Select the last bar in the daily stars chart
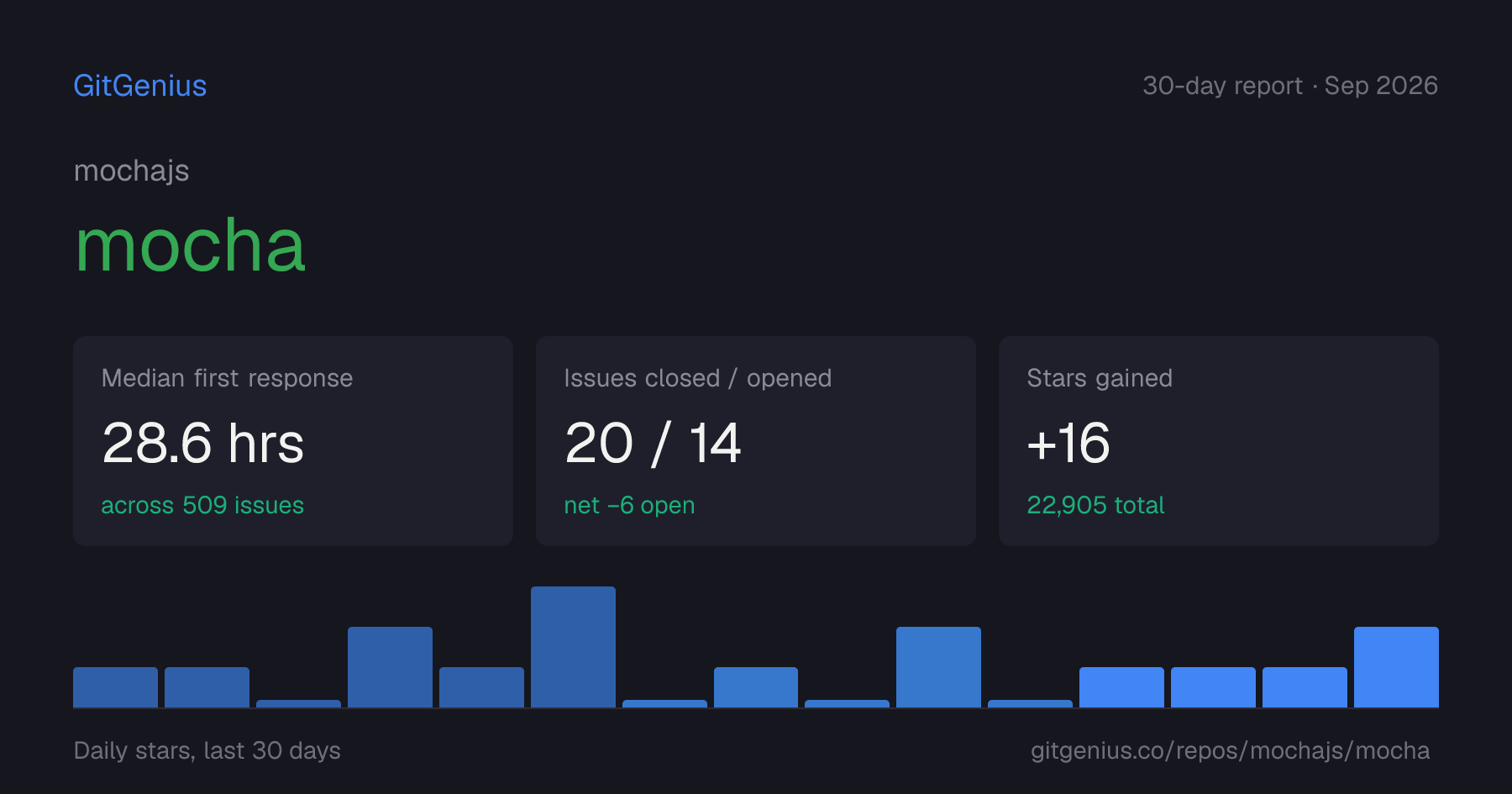 (1396, 667)
